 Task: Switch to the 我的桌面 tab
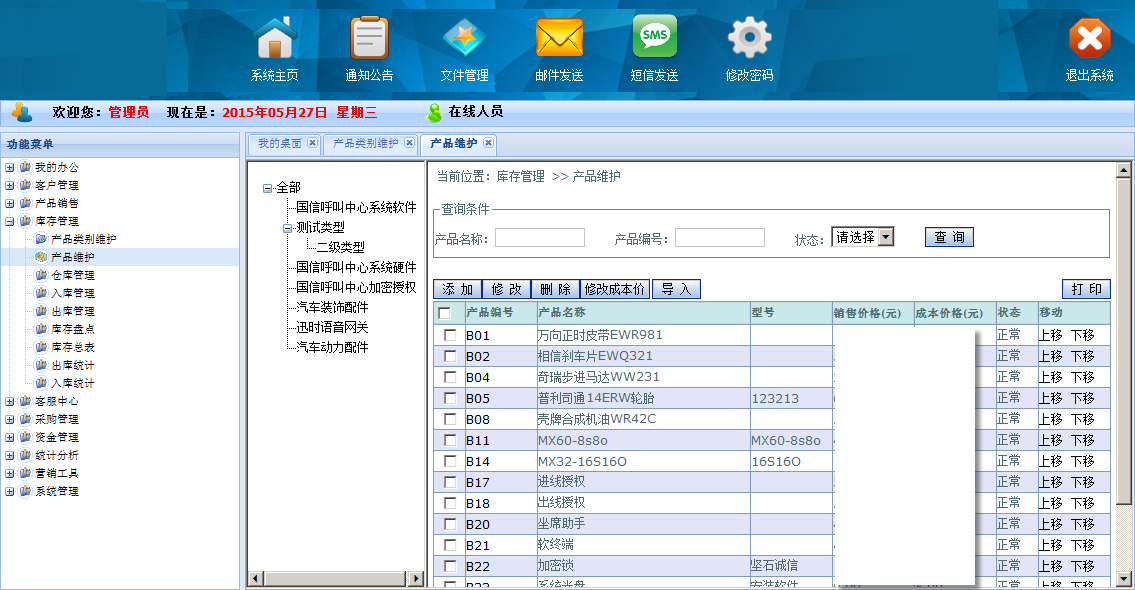point(279,144)
